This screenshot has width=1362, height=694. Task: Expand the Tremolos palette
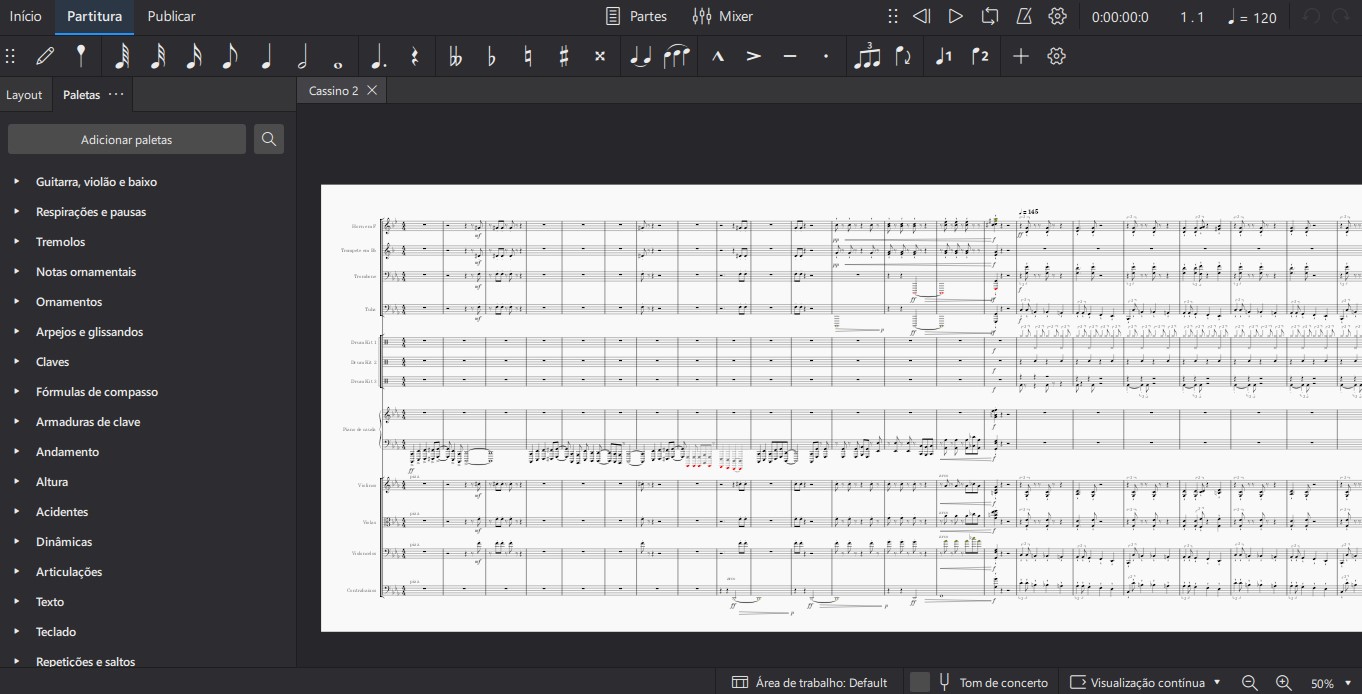(x=16, y=242)
